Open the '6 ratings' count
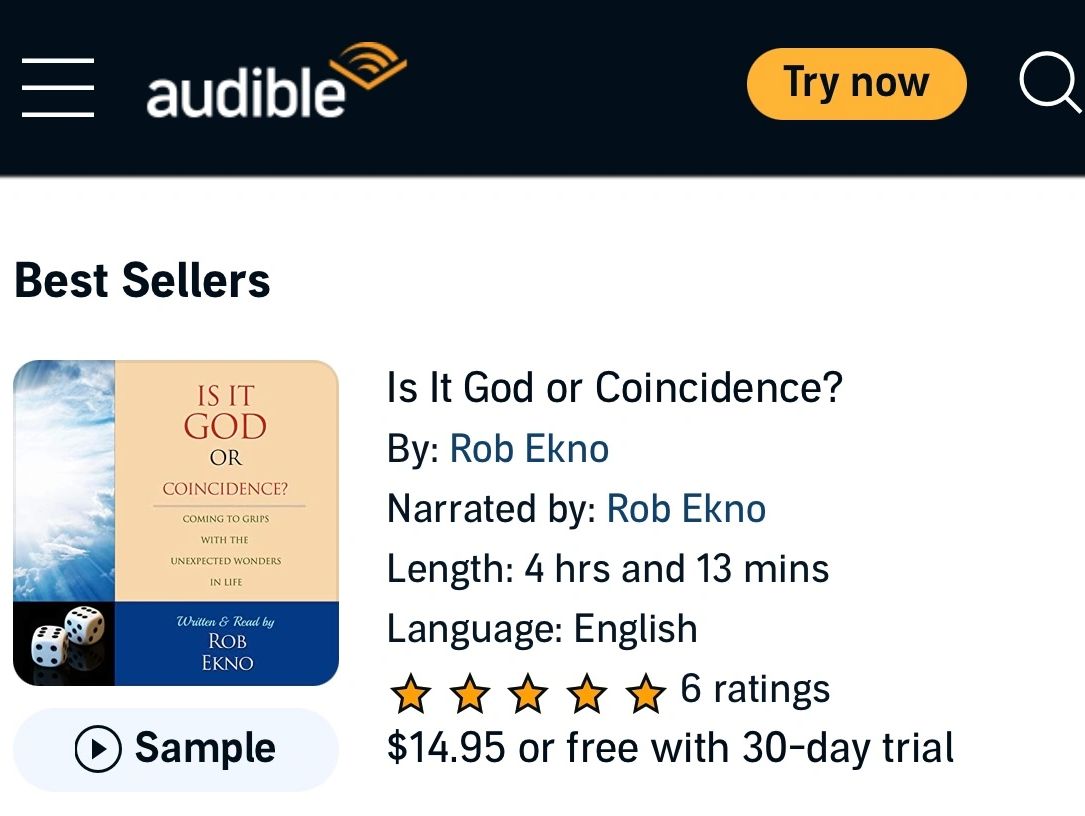The height and width of the screenshot is (816, 1085). 755,689
